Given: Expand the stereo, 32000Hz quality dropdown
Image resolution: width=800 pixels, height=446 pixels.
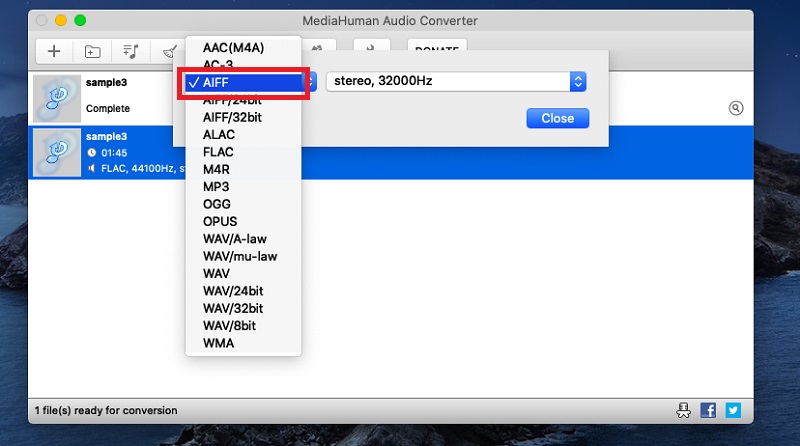Looking at the screenshot, I should click(x=455, y=82).
